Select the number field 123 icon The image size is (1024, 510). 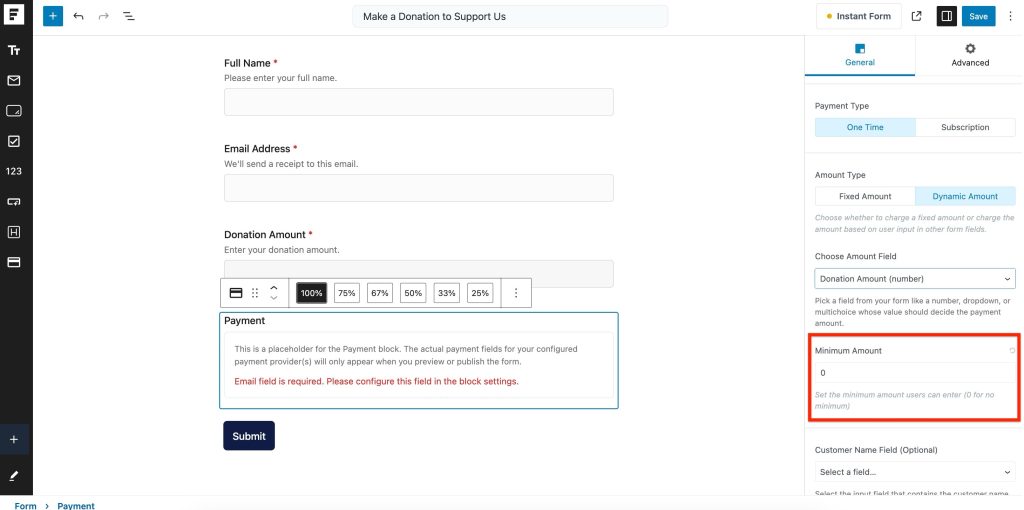coord(14,171)
